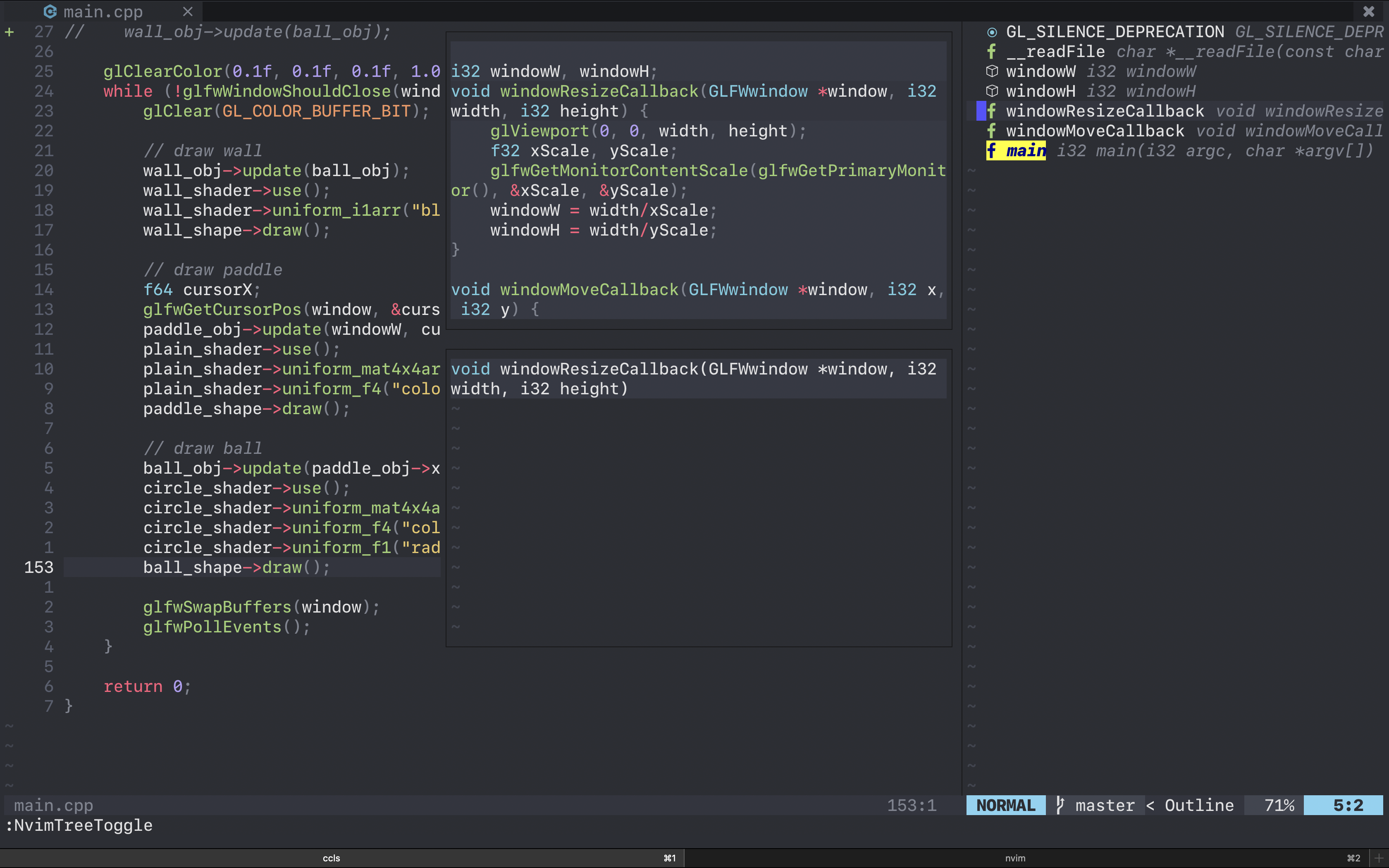Select __readFile in the outline list
This screenshot has width=1389, height=868.
click(x=1055, y=52)
